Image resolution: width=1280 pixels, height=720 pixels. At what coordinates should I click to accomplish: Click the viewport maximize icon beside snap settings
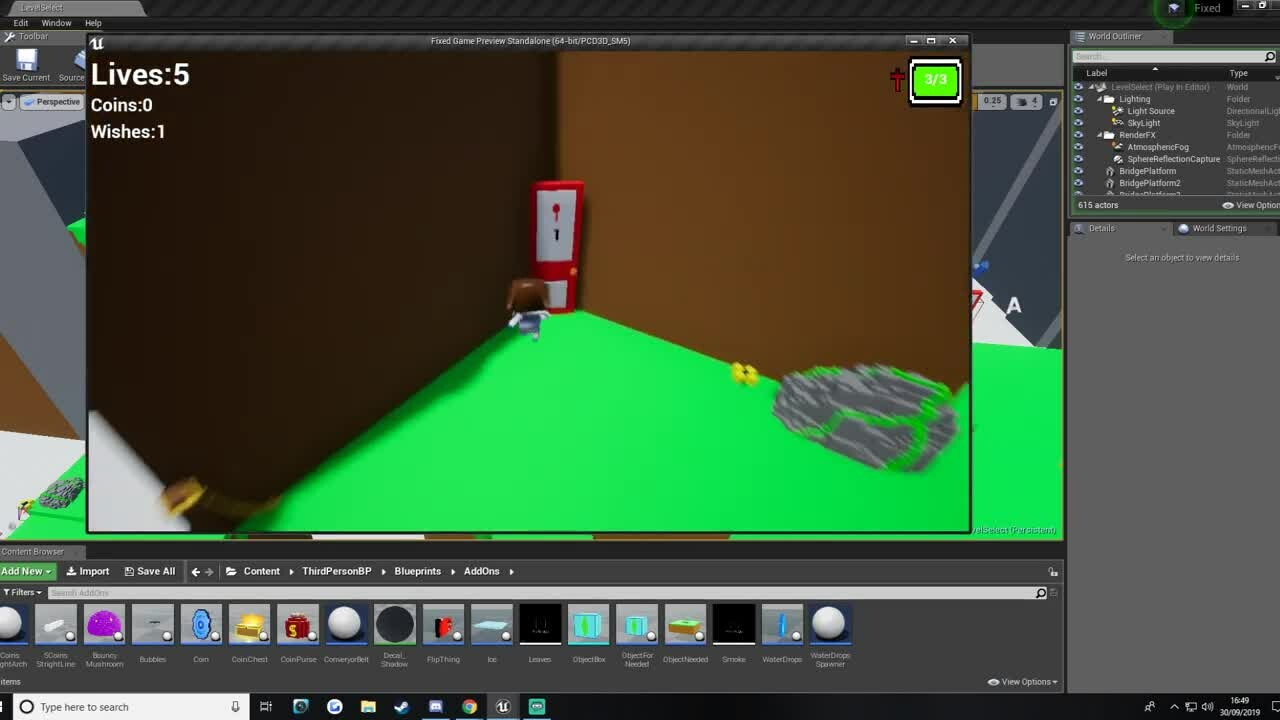1053,102
